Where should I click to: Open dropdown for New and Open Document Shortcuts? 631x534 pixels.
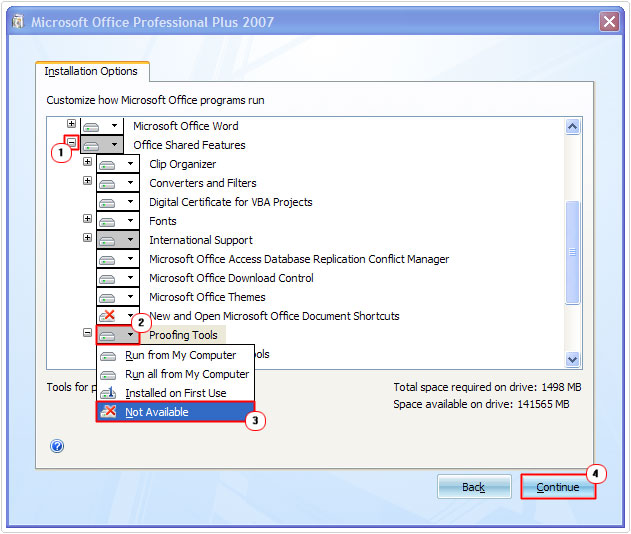[x=118, y=315]
